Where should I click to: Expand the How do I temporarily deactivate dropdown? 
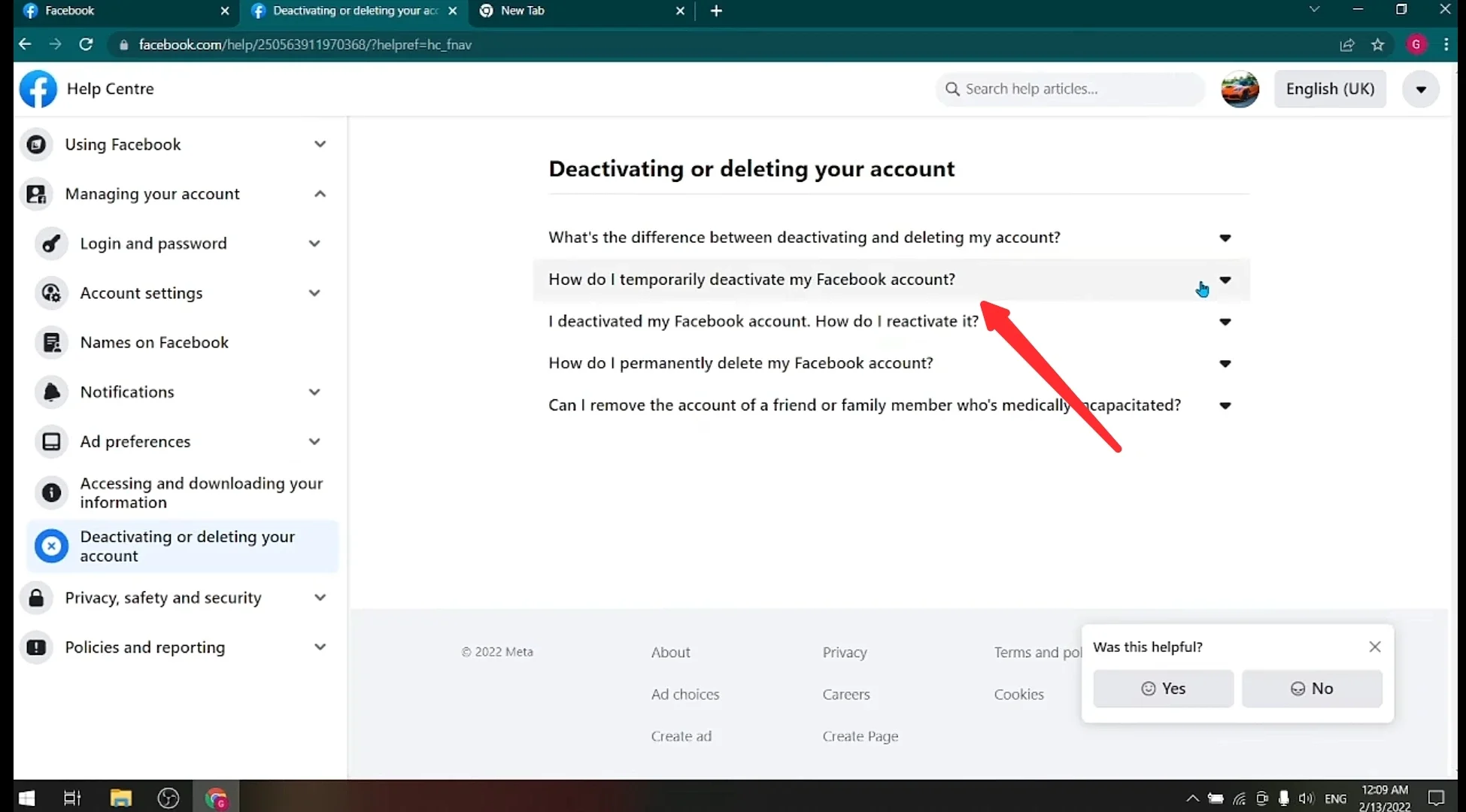coord(1225,279)
